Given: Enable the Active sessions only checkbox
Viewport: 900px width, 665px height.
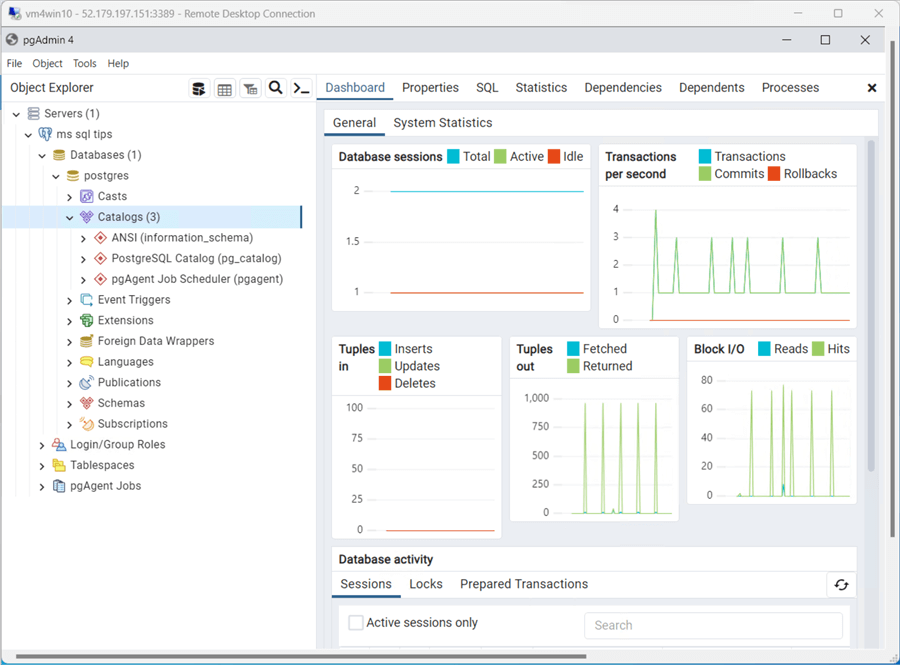Looking at the screenshot, I should click(356, 623).
